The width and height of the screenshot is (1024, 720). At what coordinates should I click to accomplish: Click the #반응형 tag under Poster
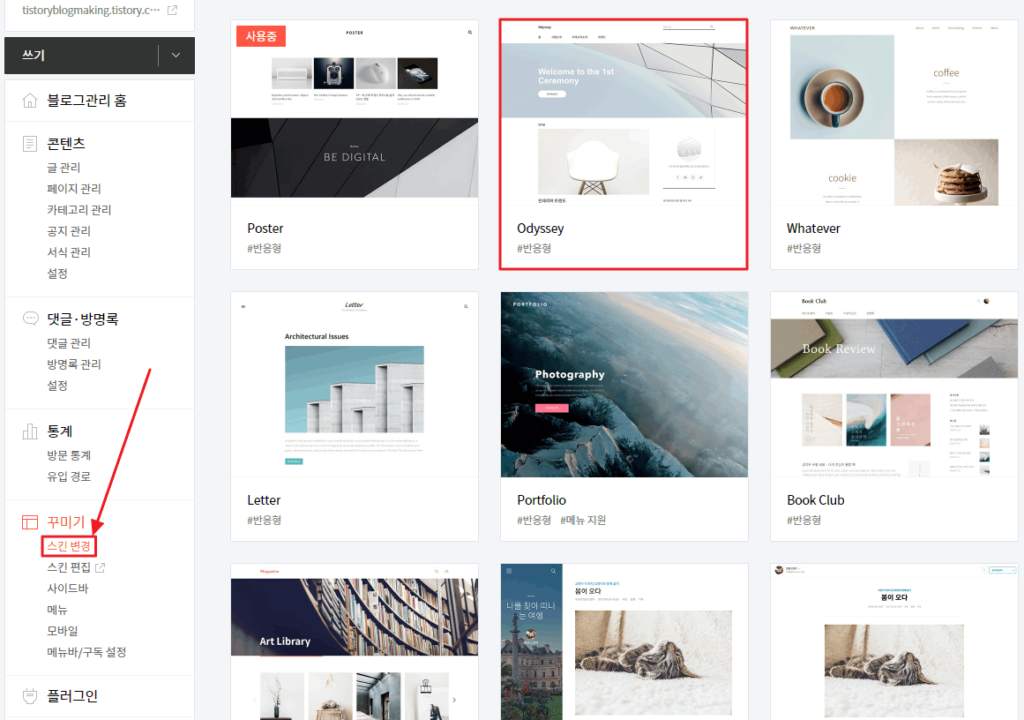click(264, 248)
